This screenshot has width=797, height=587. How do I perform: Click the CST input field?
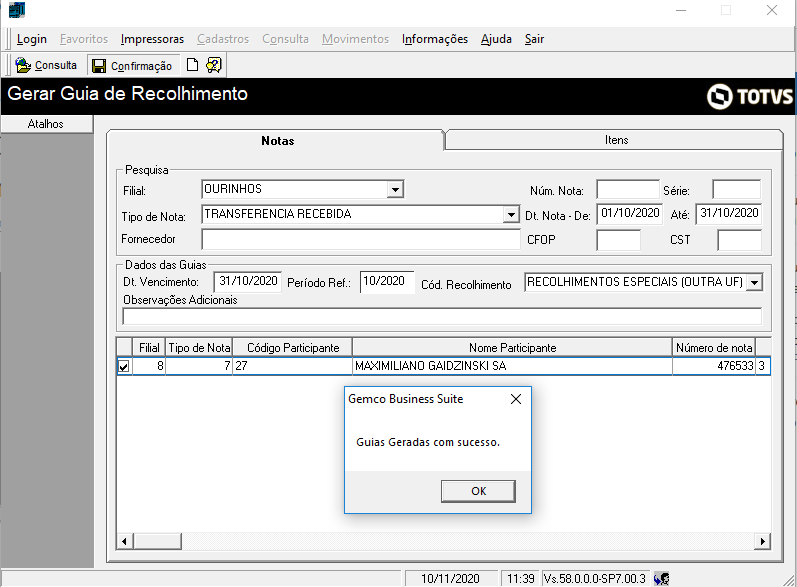739,240
